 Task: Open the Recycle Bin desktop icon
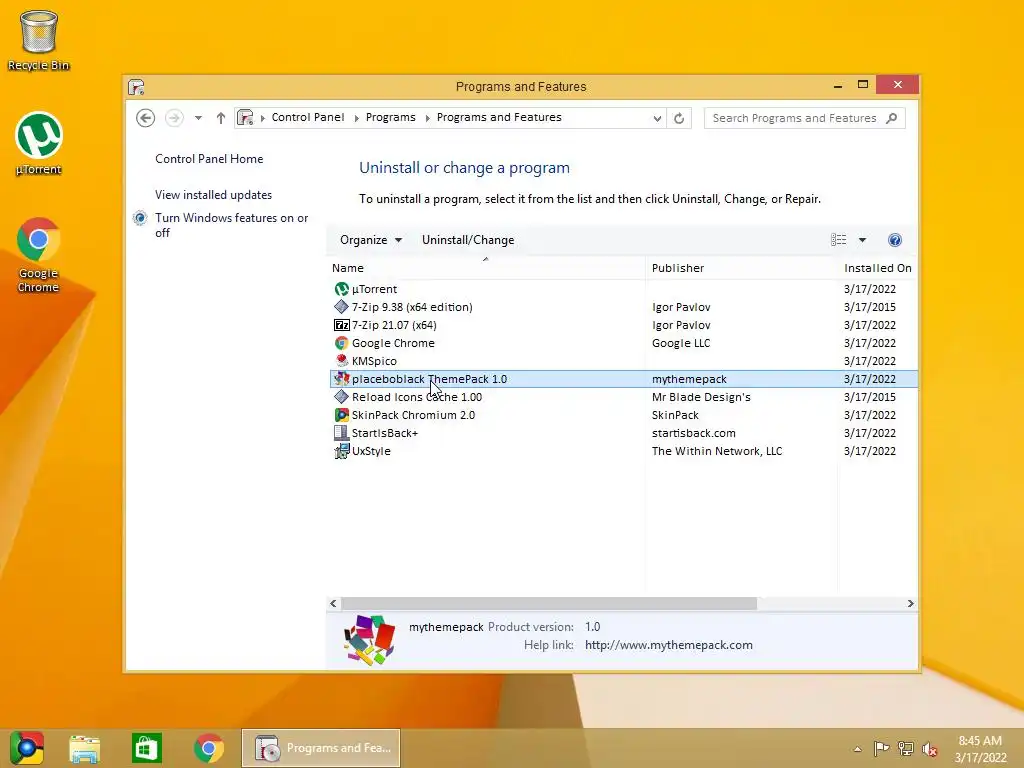coord(39,40)
